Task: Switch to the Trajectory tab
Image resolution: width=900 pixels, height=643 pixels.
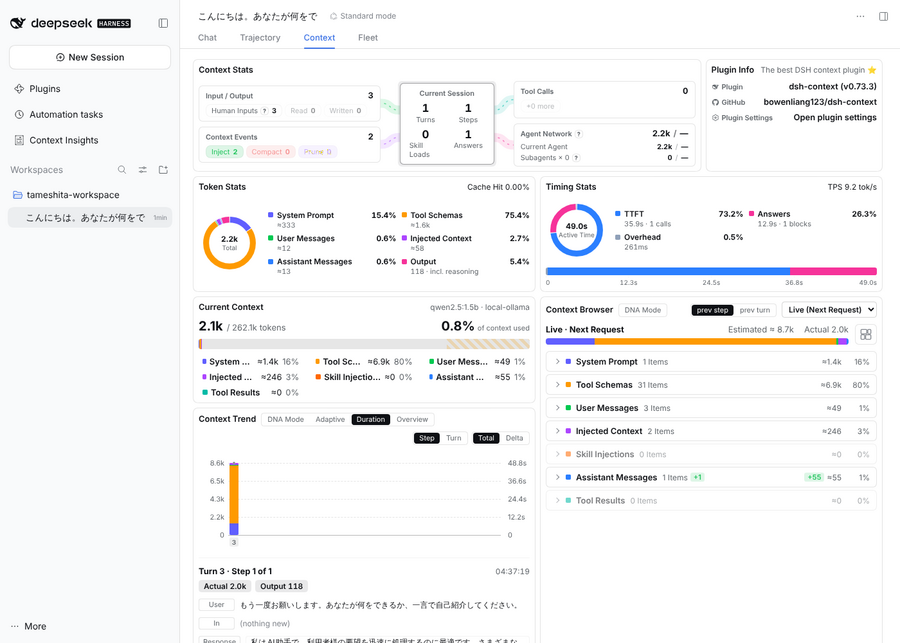Action: tap(260, 38)
